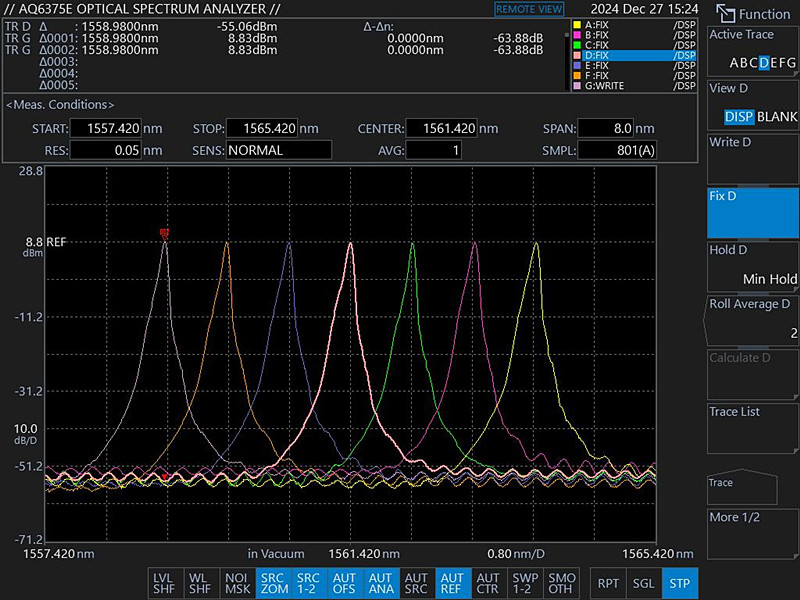Select letter D in Active Trace
This screenshot has width=800, height=600.
[764, 63]
